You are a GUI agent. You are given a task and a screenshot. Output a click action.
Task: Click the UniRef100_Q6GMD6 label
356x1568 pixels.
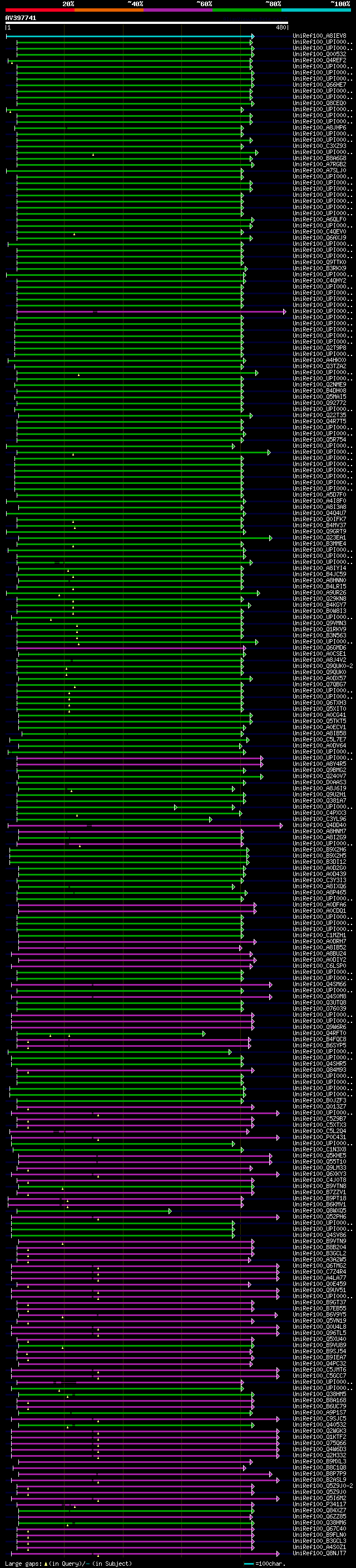319,647
